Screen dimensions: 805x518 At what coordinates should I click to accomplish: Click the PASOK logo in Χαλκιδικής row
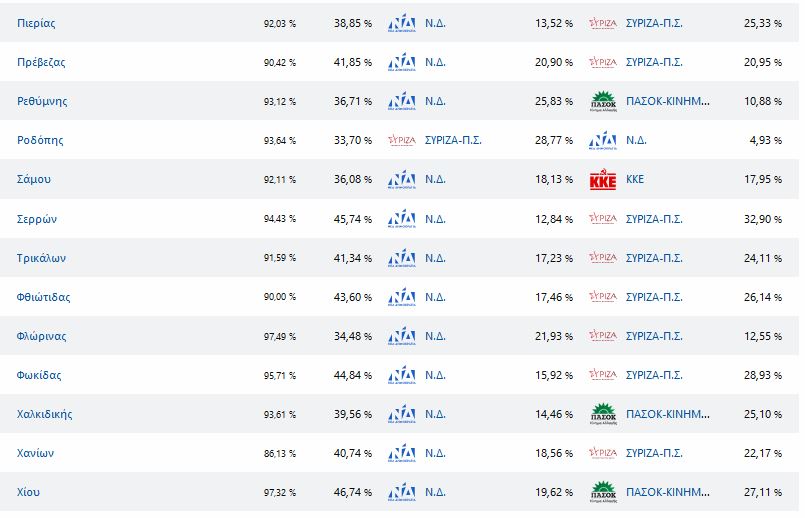pyautogui.click(x=602, y=414)
